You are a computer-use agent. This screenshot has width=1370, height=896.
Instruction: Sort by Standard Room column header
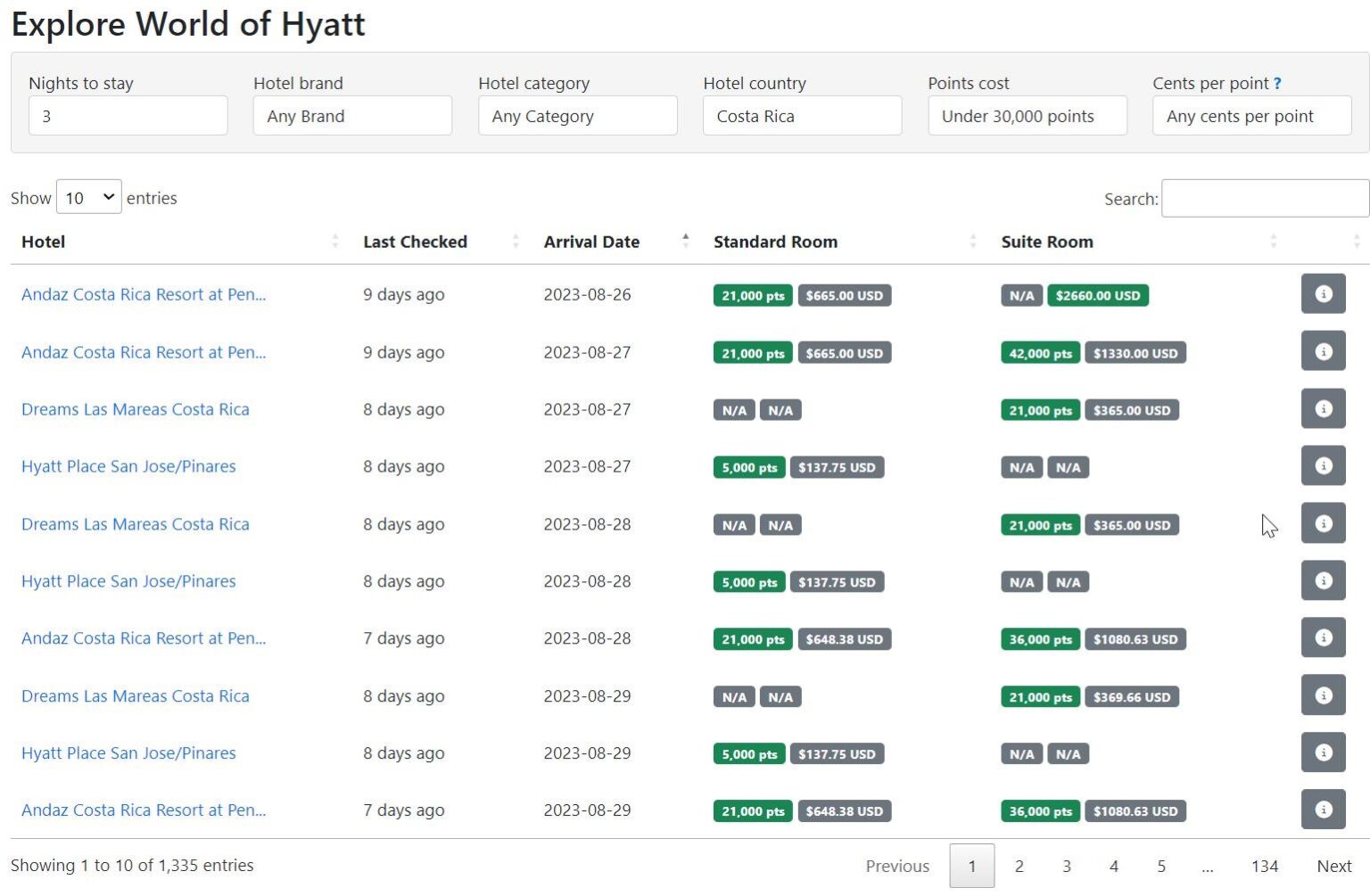click(x=775, y=242)
